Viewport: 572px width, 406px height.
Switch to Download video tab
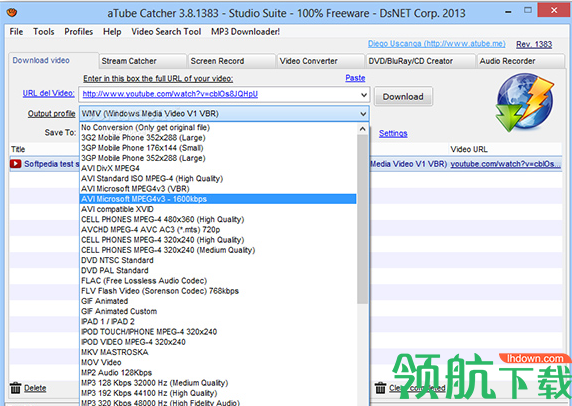[53, 61]
